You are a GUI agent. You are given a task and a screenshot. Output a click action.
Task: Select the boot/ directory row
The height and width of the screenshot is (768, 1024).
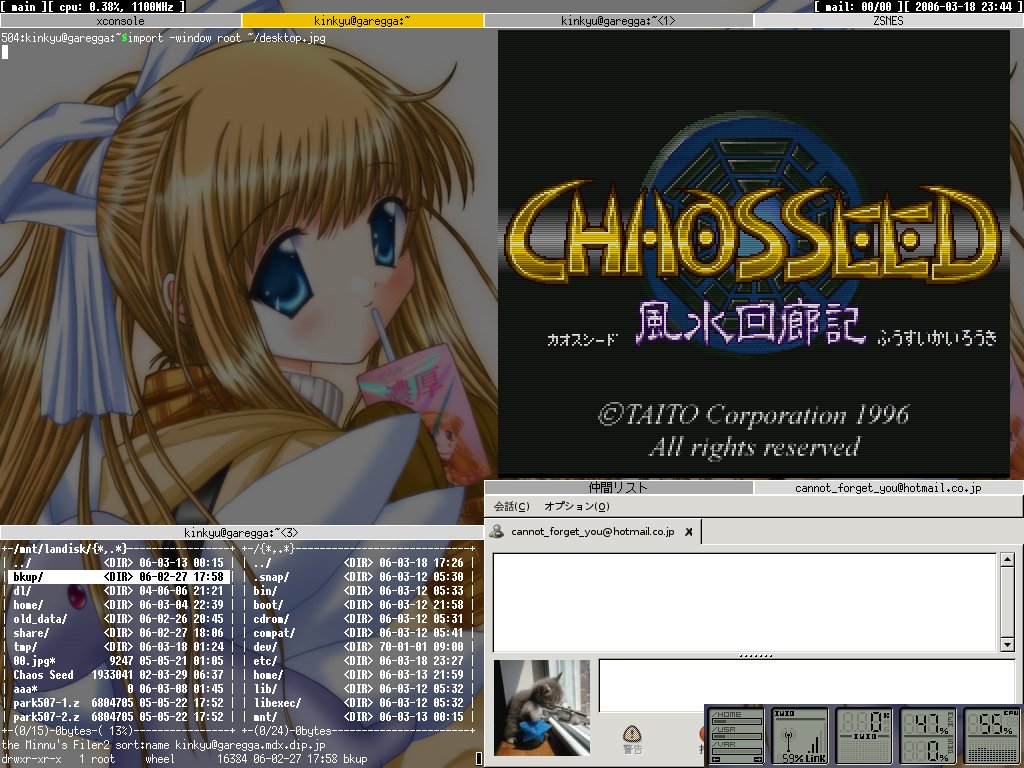[x=359, y=605]
